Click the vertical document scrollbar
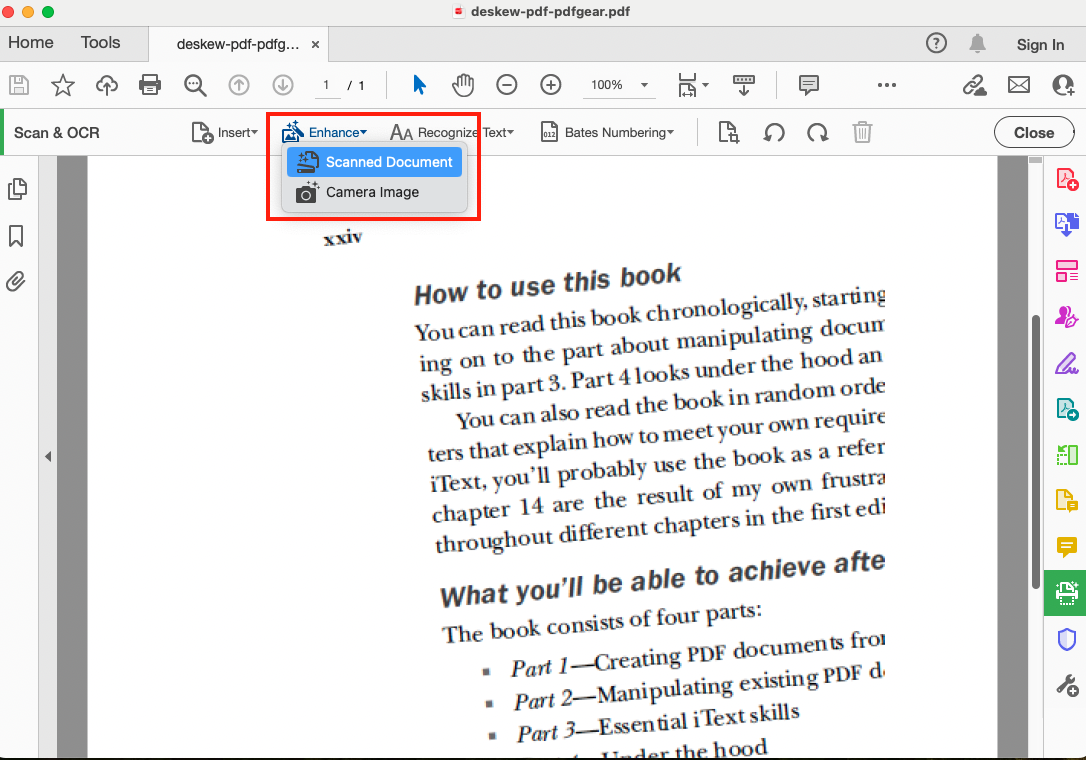Viewport: 1086px width, 760px height. click(x=1035, y=452)
